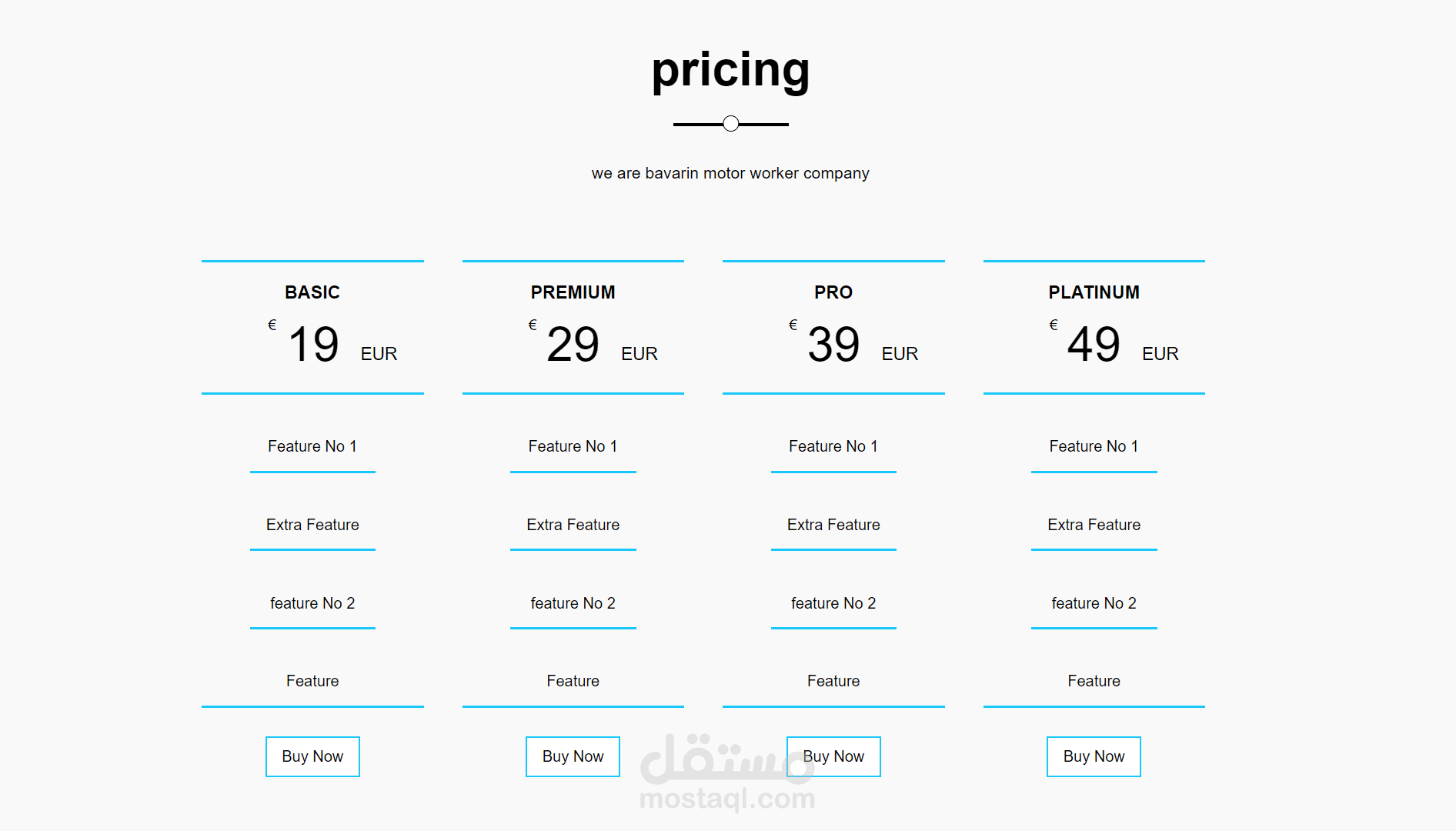Select the PRO plan title

[833, 292]
